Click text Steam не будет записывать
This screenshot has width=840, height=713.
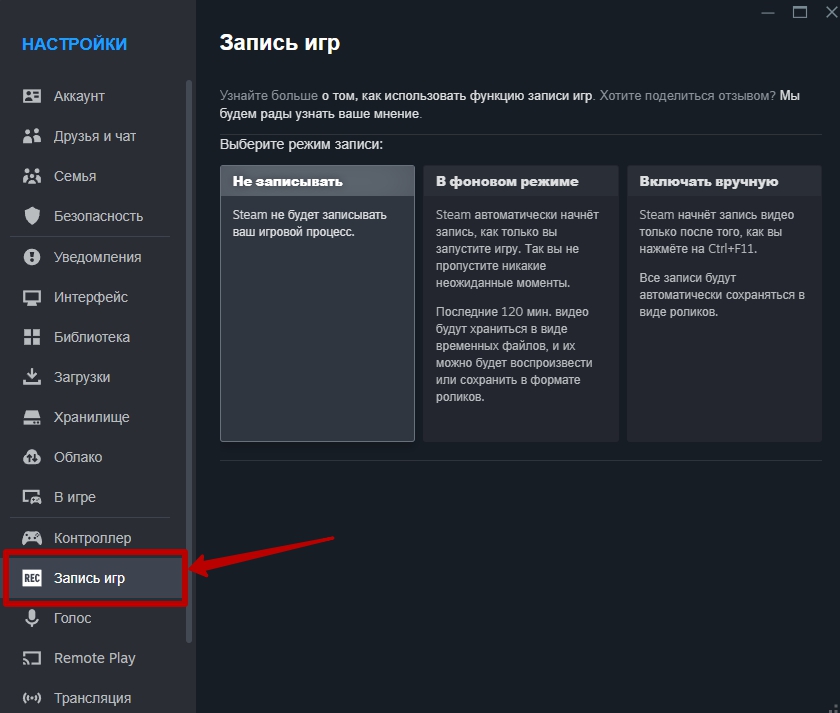point(309,223)
